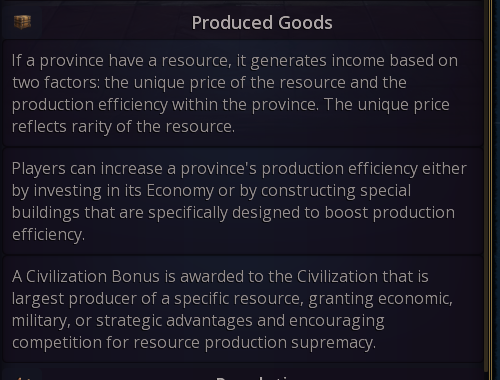
Task: Select the paragraph starting 'Players can increase'
Action: (x=243, y=201)
